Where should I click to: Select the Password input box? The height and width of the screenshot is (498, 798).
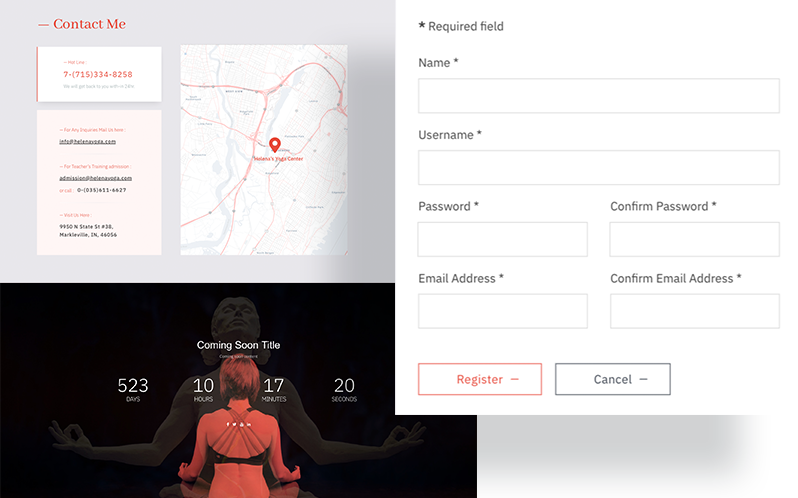502,240
